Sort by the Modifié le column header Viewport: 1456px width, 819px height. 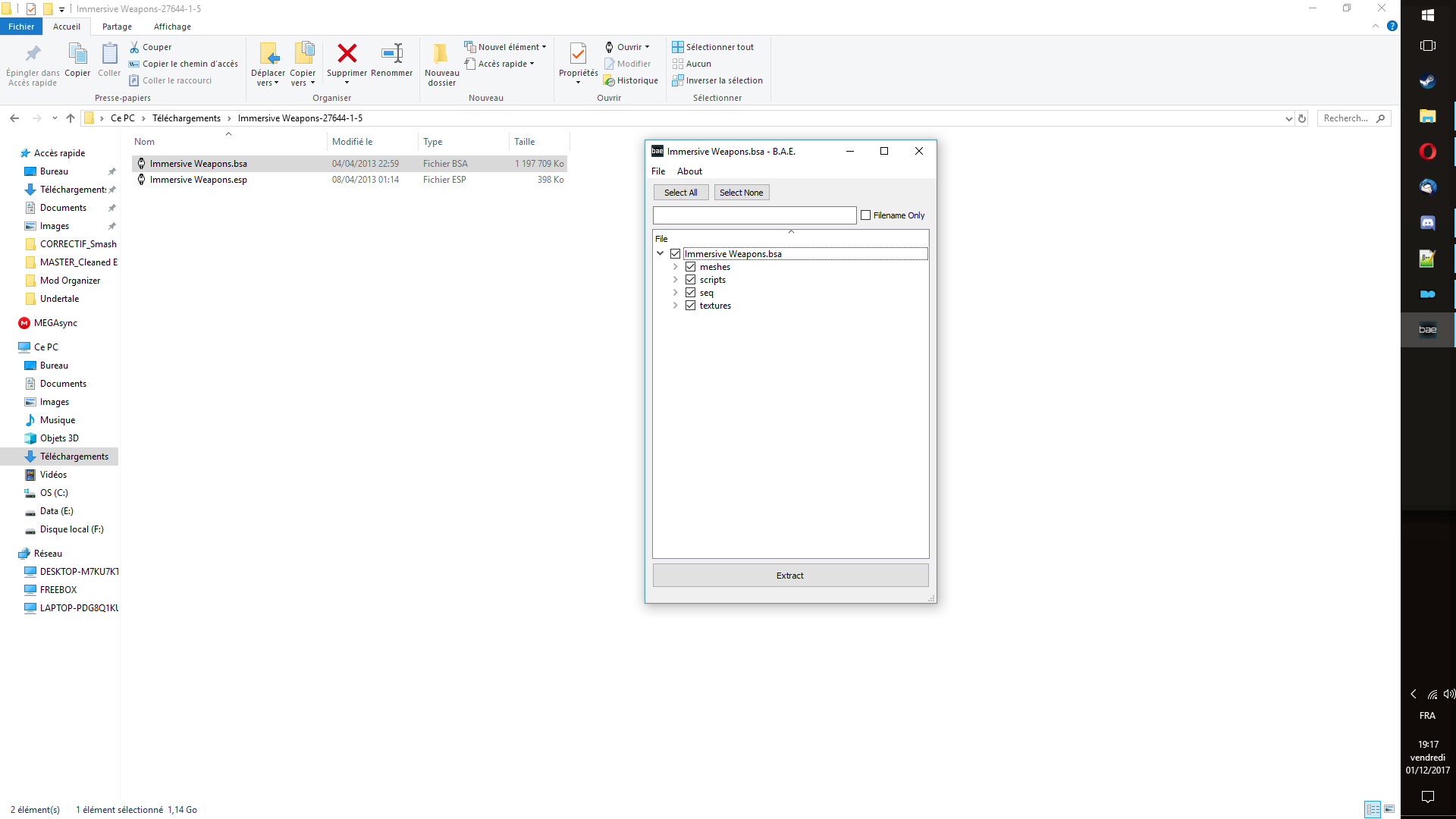click(x=372, y=142)
